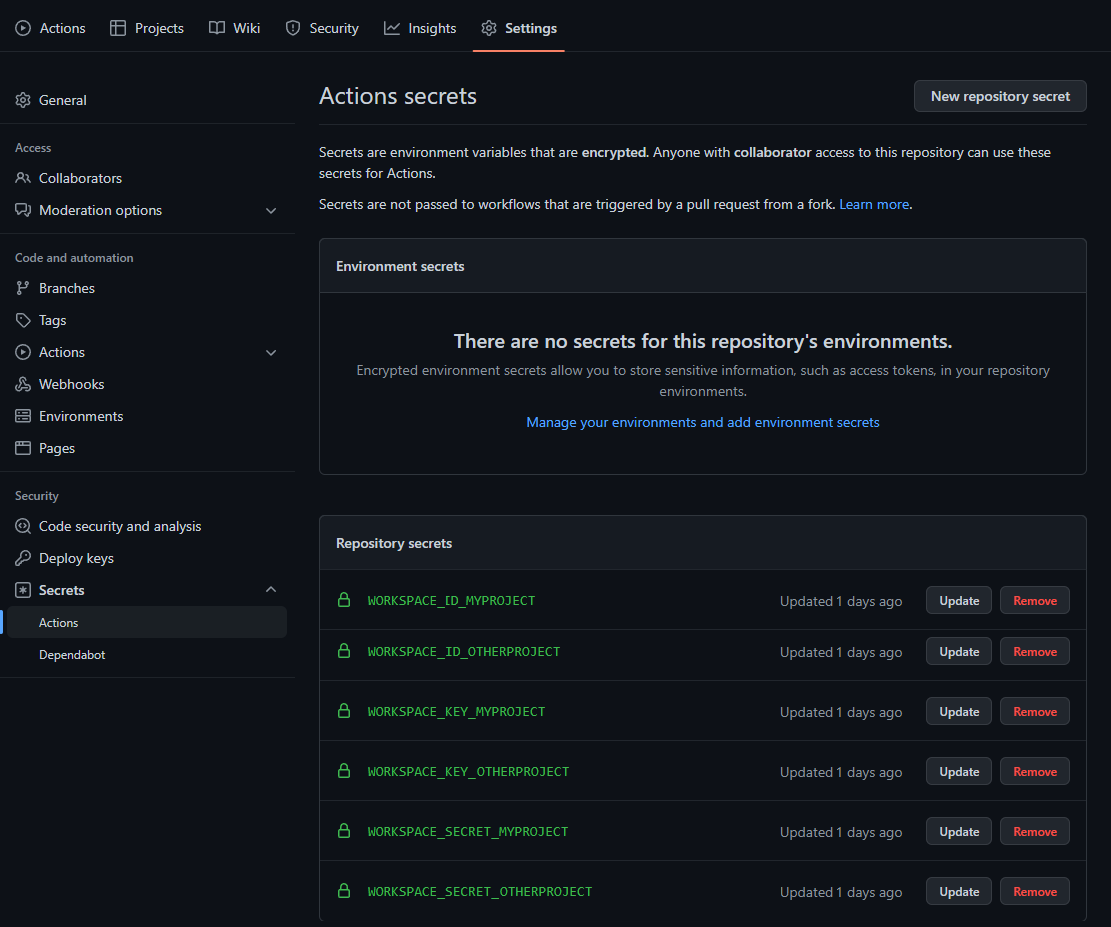Expand the Actions sidebar submenu chevron

[271, 352]
